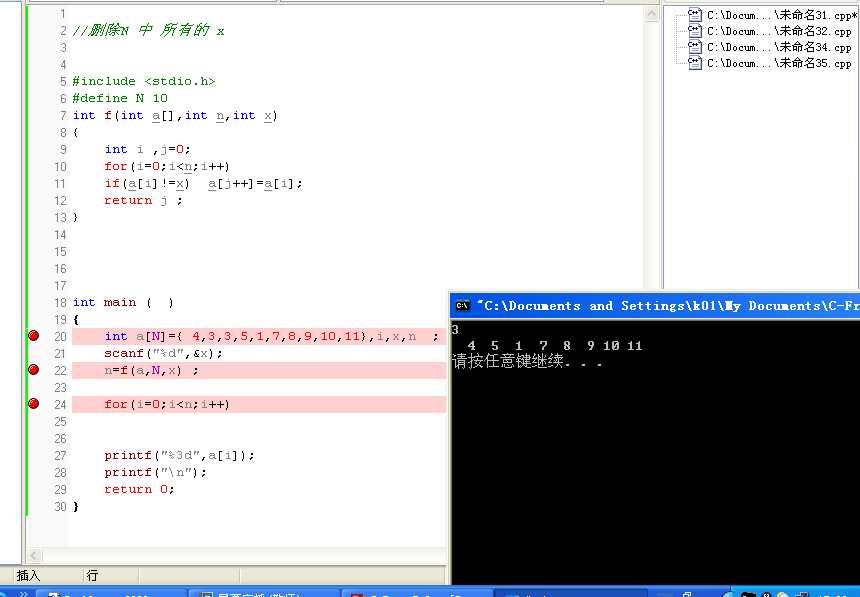This screenshot has width=860, height=597.
Task: Click the console output row 4 5 1 7 8 9 10 11
Action: point(554,346)
